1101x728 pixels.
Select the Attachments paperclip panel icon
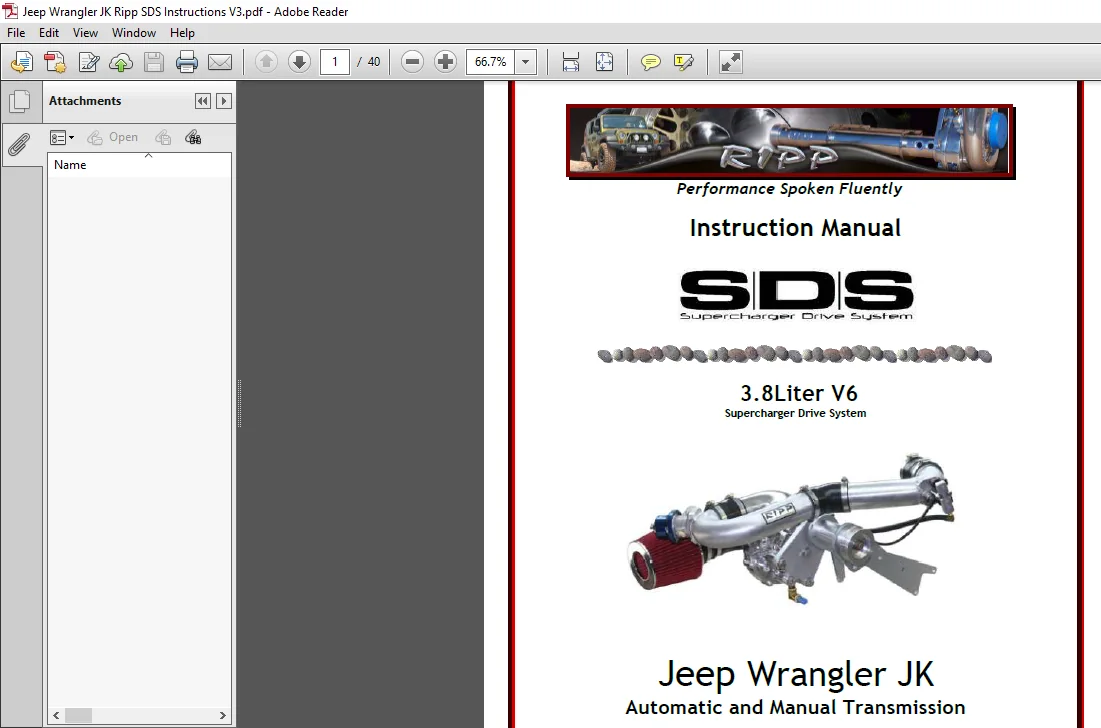[19, 145]
